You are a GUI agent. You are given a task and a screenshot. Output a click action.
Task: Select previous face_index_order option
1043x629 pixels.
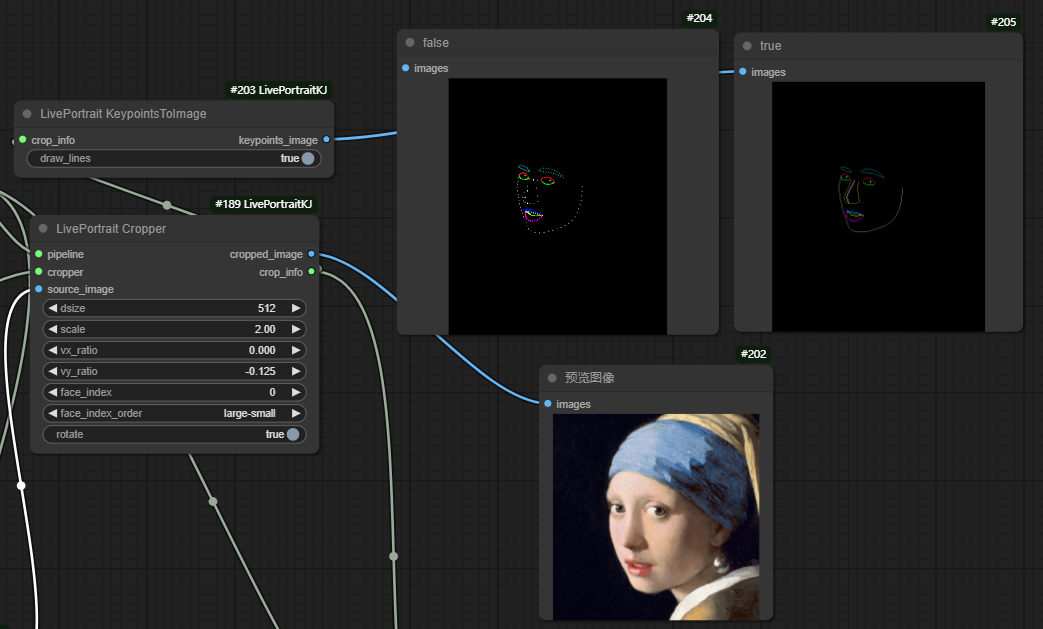53,413
